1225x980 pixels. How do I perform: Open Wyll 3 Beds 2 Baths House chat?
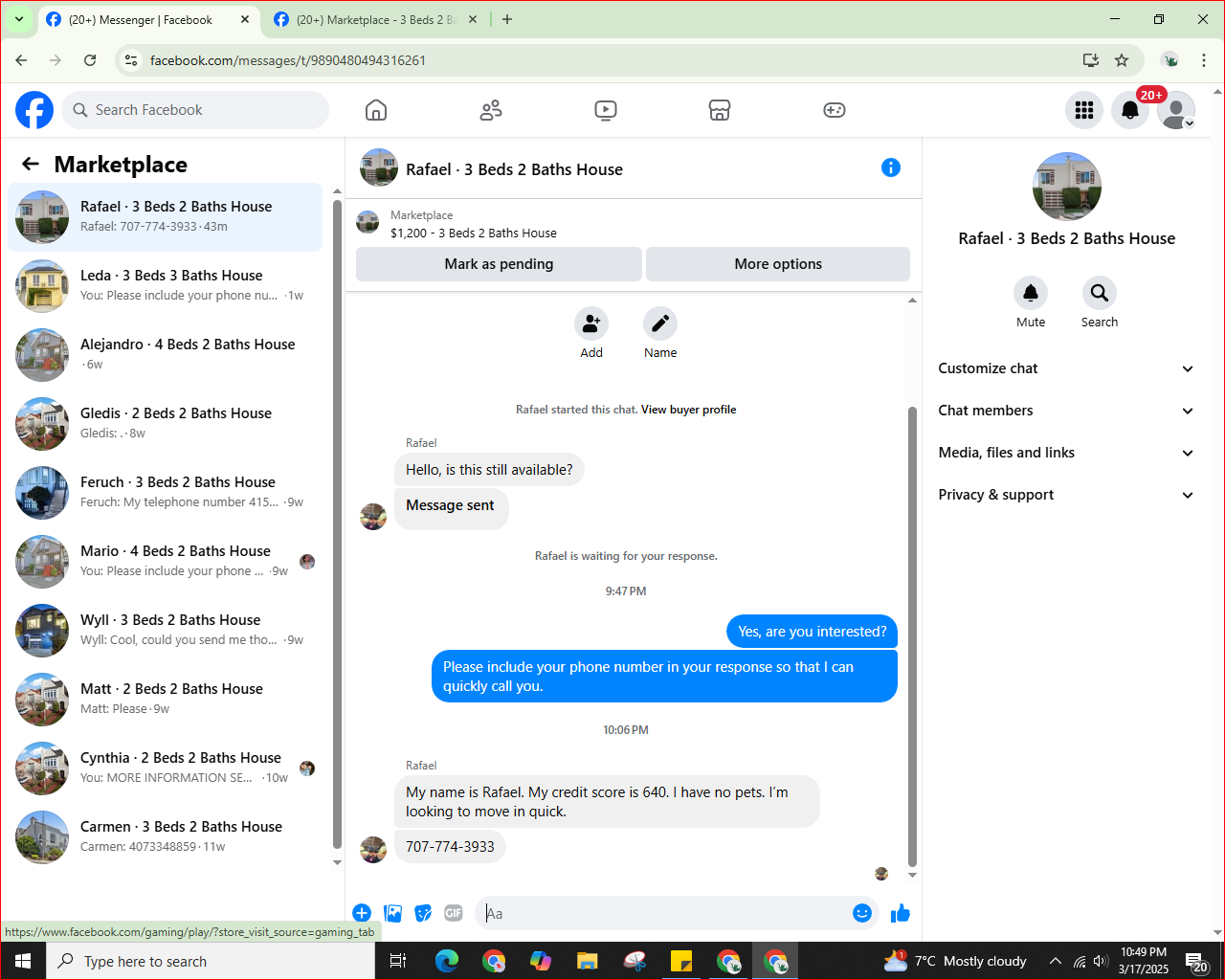166,631
